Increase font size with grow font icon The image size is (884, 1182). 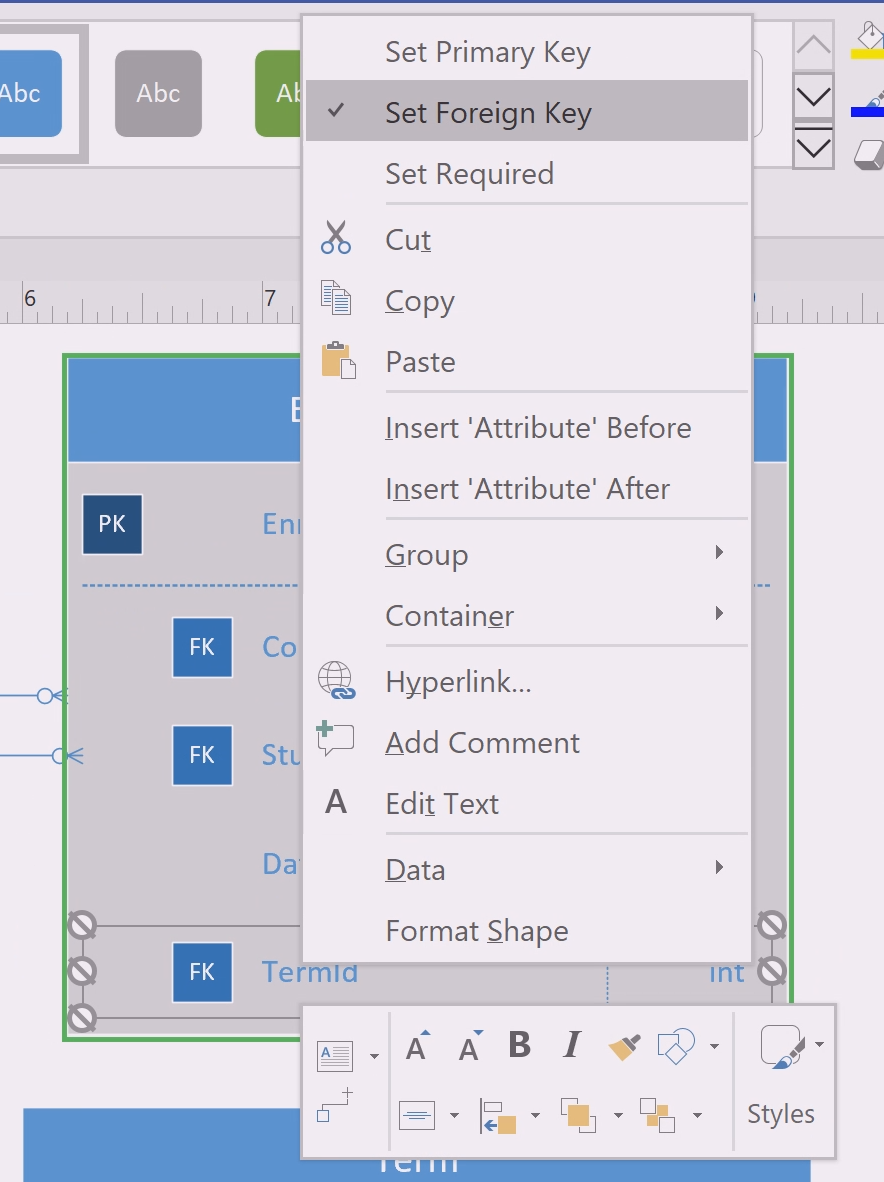418,1045
